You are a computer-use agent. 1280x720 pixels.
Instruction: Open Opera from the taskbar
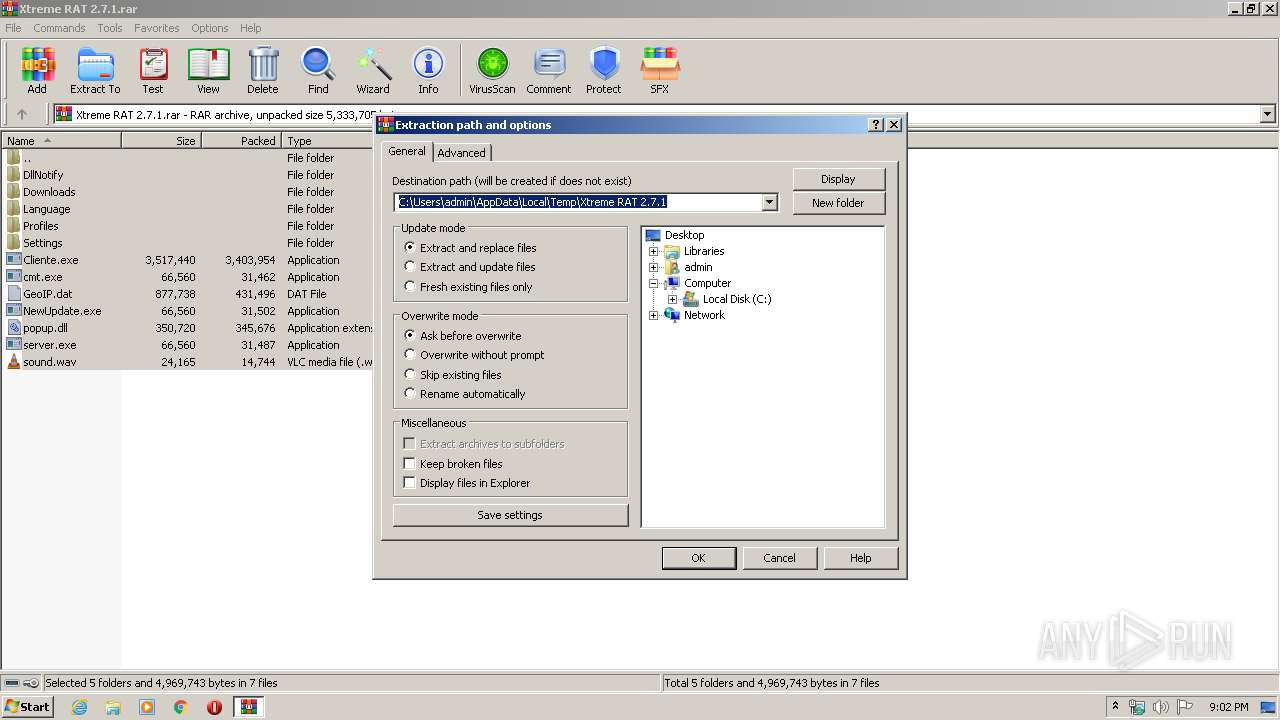(x=214, y=707)
